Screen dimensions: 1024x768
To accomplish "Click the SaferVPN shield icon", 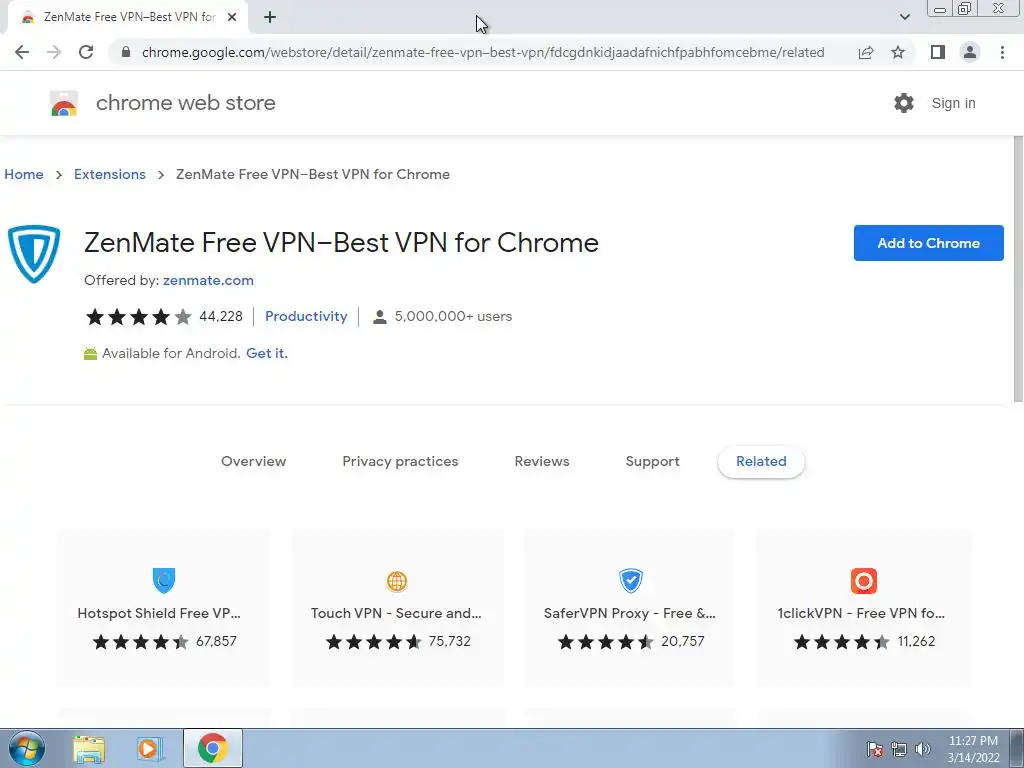I will pyautogui.click(x=631, y=580).
